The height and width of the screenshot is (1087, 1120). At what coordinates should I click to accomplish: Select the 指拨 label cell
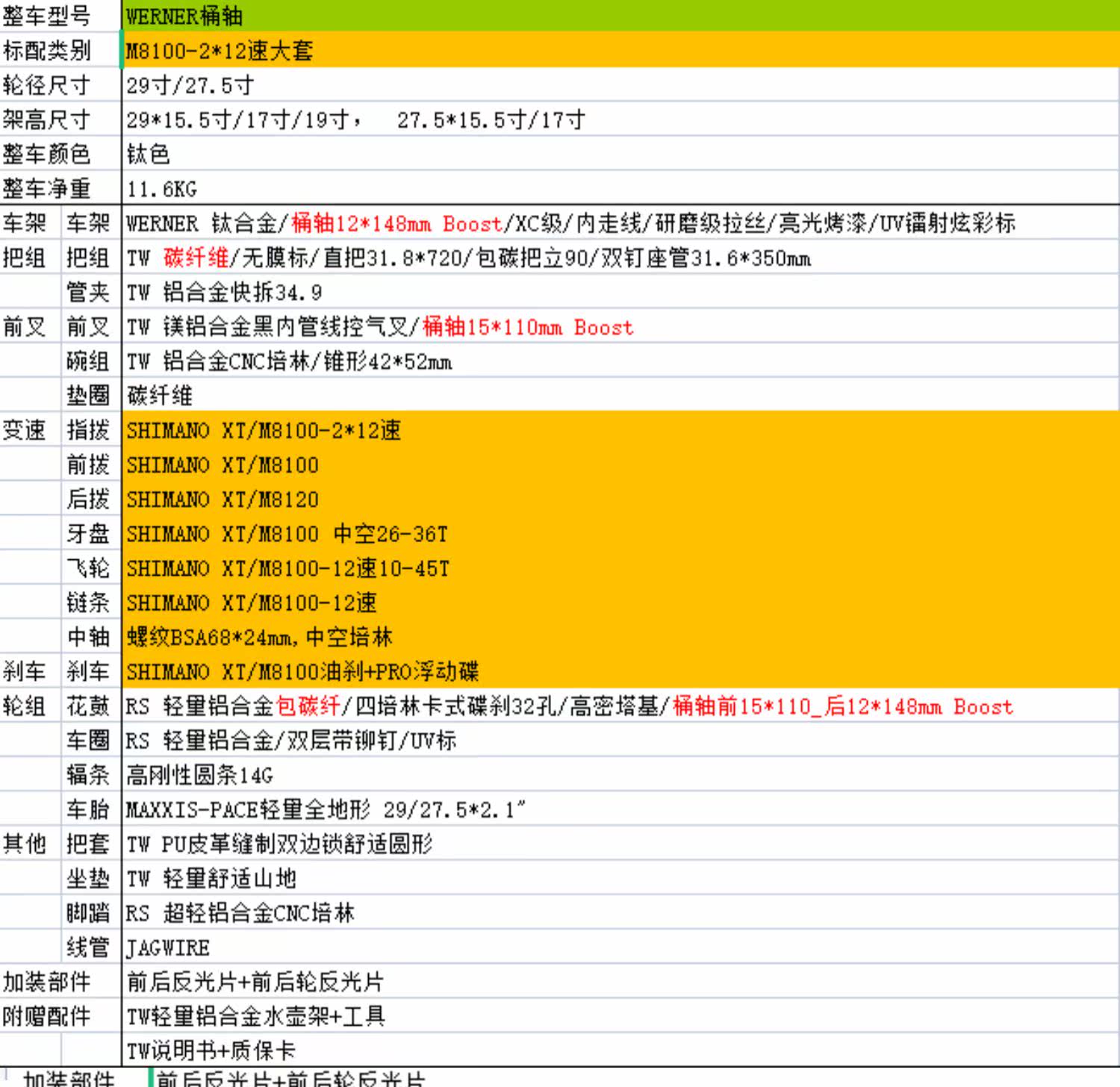[90, 429]
